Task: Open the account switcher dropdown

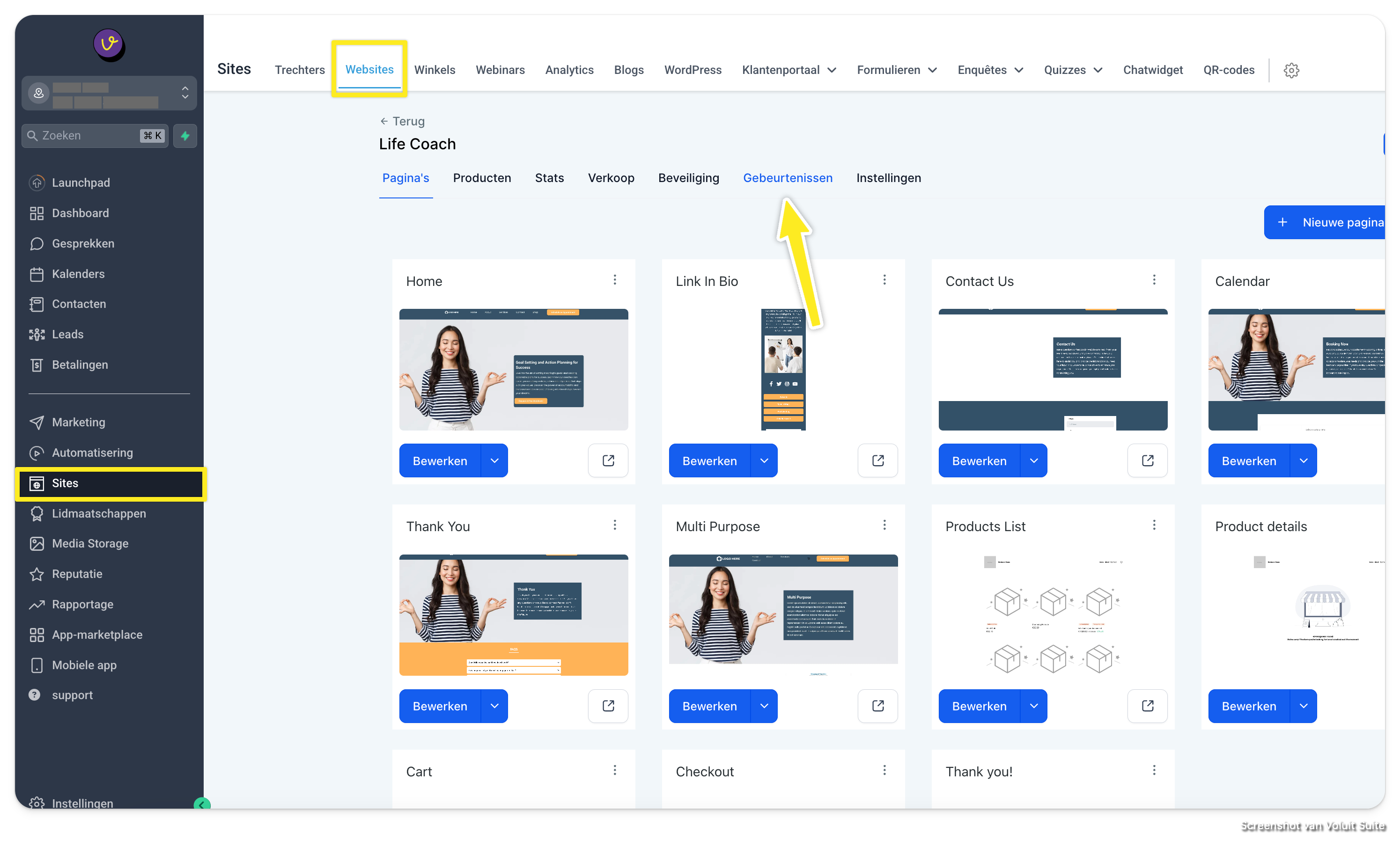Action: point(109,93)
